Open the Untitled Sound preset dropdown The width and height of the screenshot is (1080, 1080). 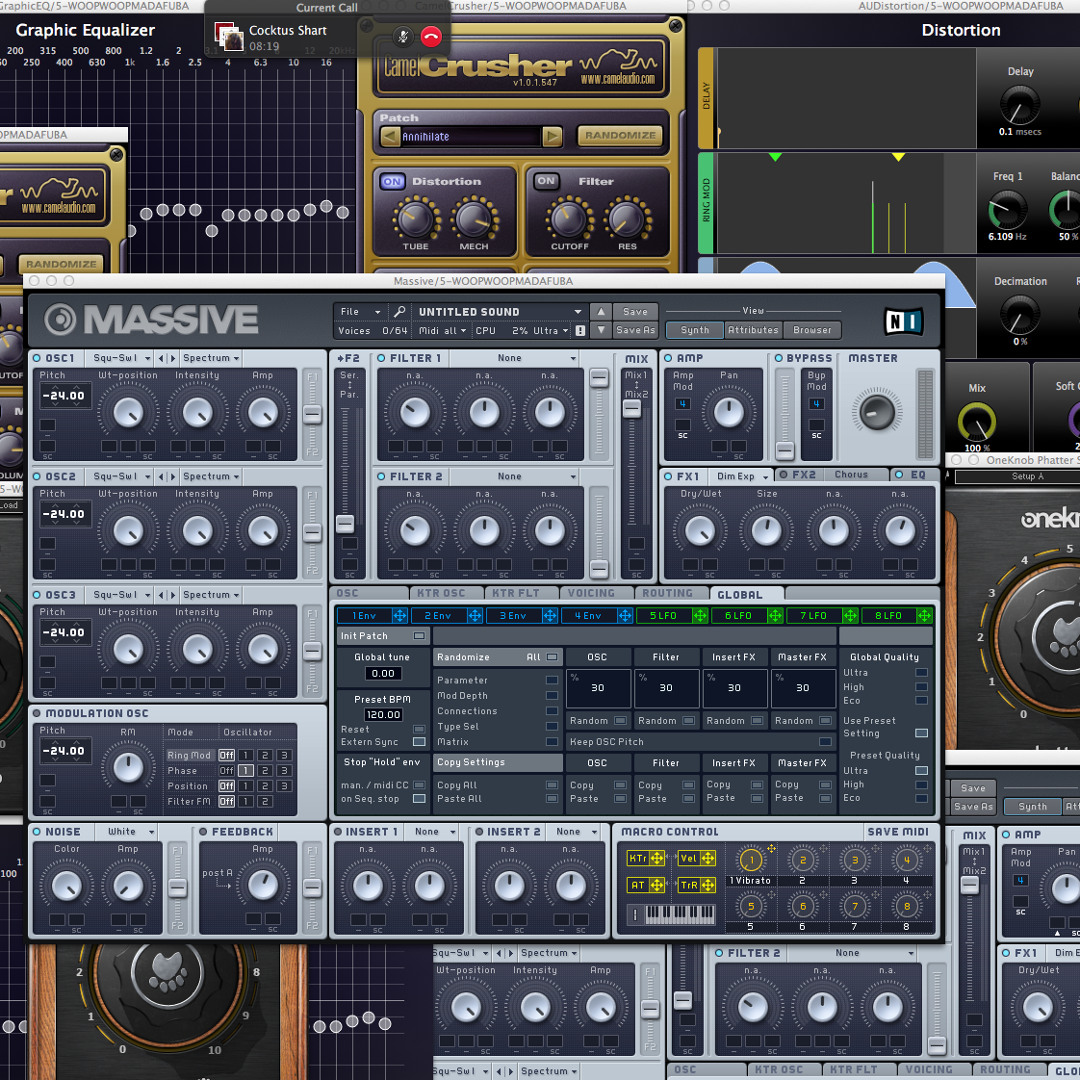click(x=500, y=311)
